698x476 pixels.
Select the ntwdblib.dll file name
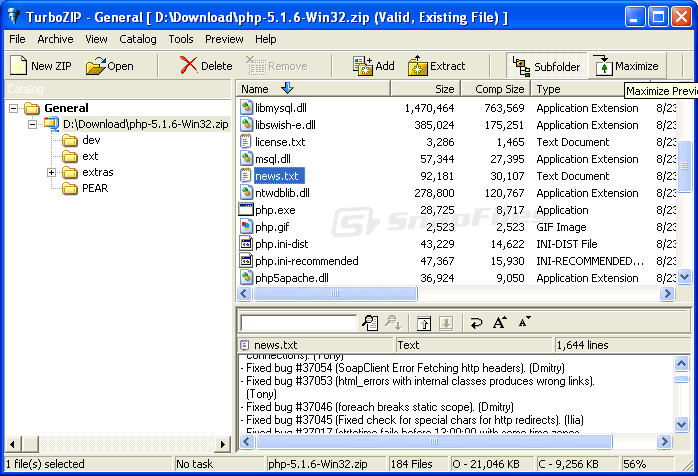pyautogui.click(x=282, y=193)
